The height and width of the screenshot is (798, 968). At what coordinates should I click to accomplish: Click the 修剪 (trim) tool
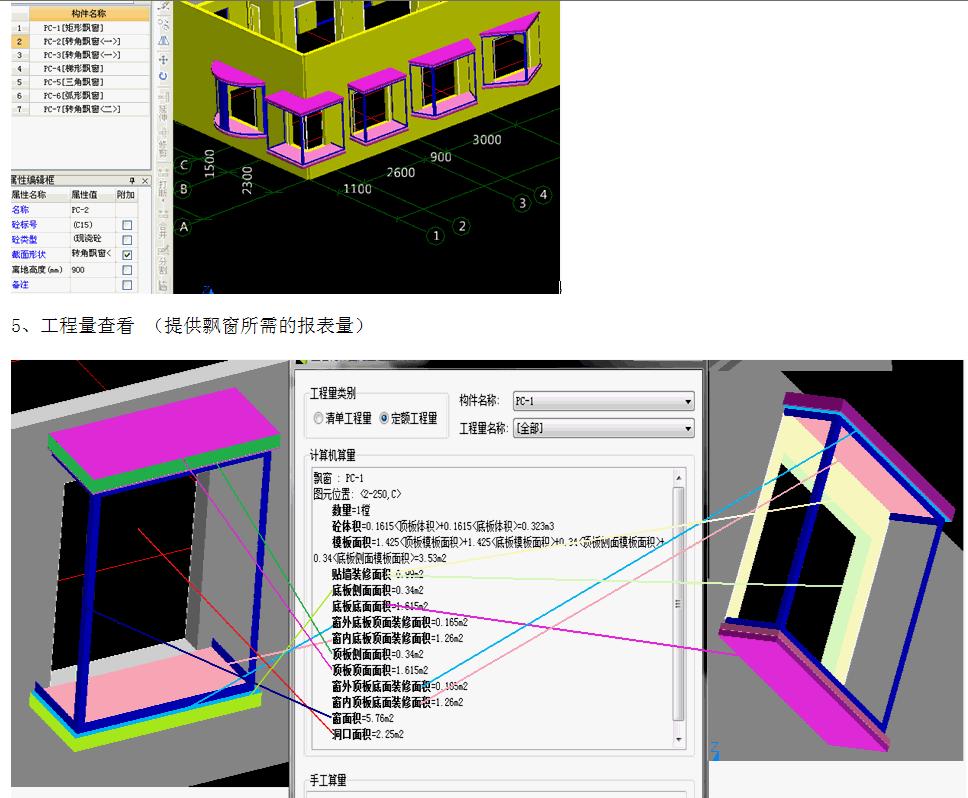coord(163,143)
